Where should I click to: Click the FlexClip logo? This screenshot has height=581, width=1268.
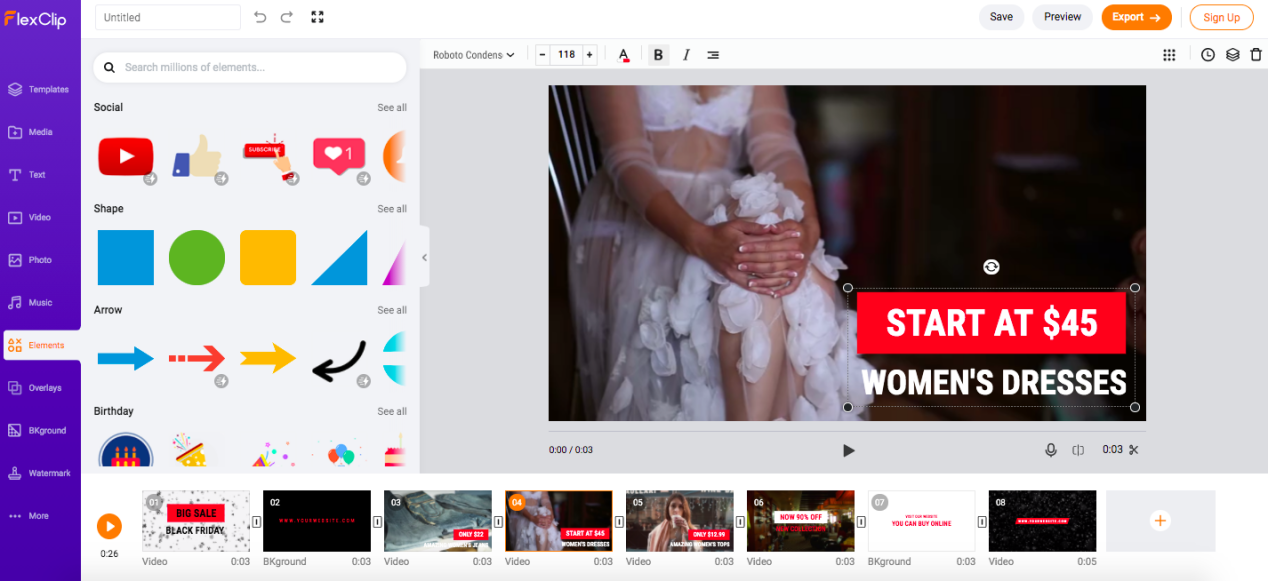[35, 18]
